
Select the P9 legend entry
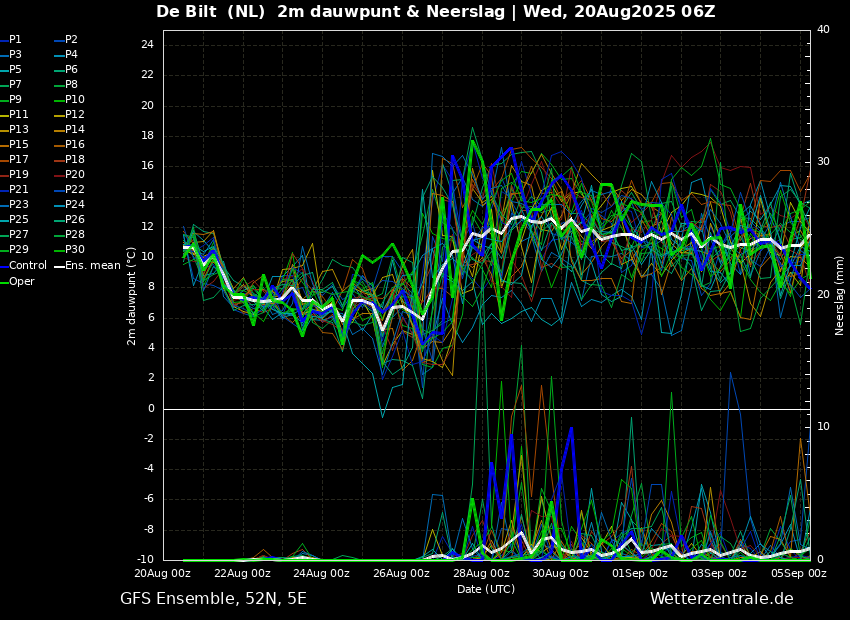(11, 100)
